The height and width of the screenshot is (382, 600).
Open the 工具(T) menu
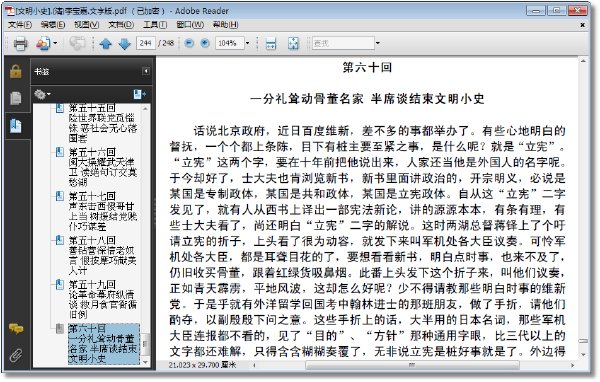155,25
